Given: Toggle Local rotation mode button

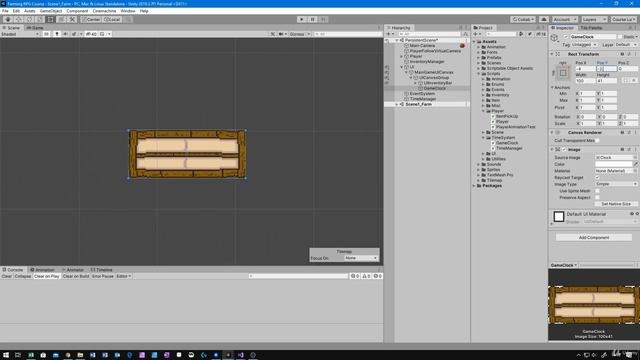Looking at the screenshot, I should (x=112, y=19).
